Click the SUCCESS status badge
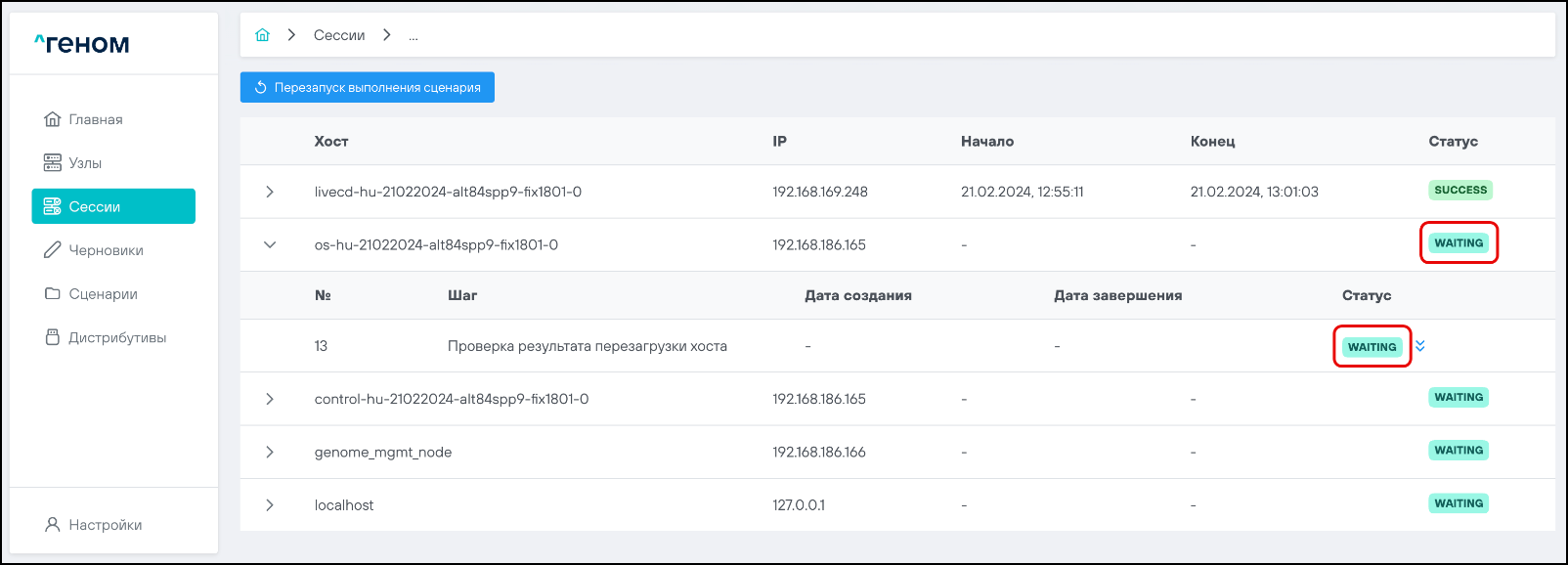 pyautogui.click(x=1459, y=191)
